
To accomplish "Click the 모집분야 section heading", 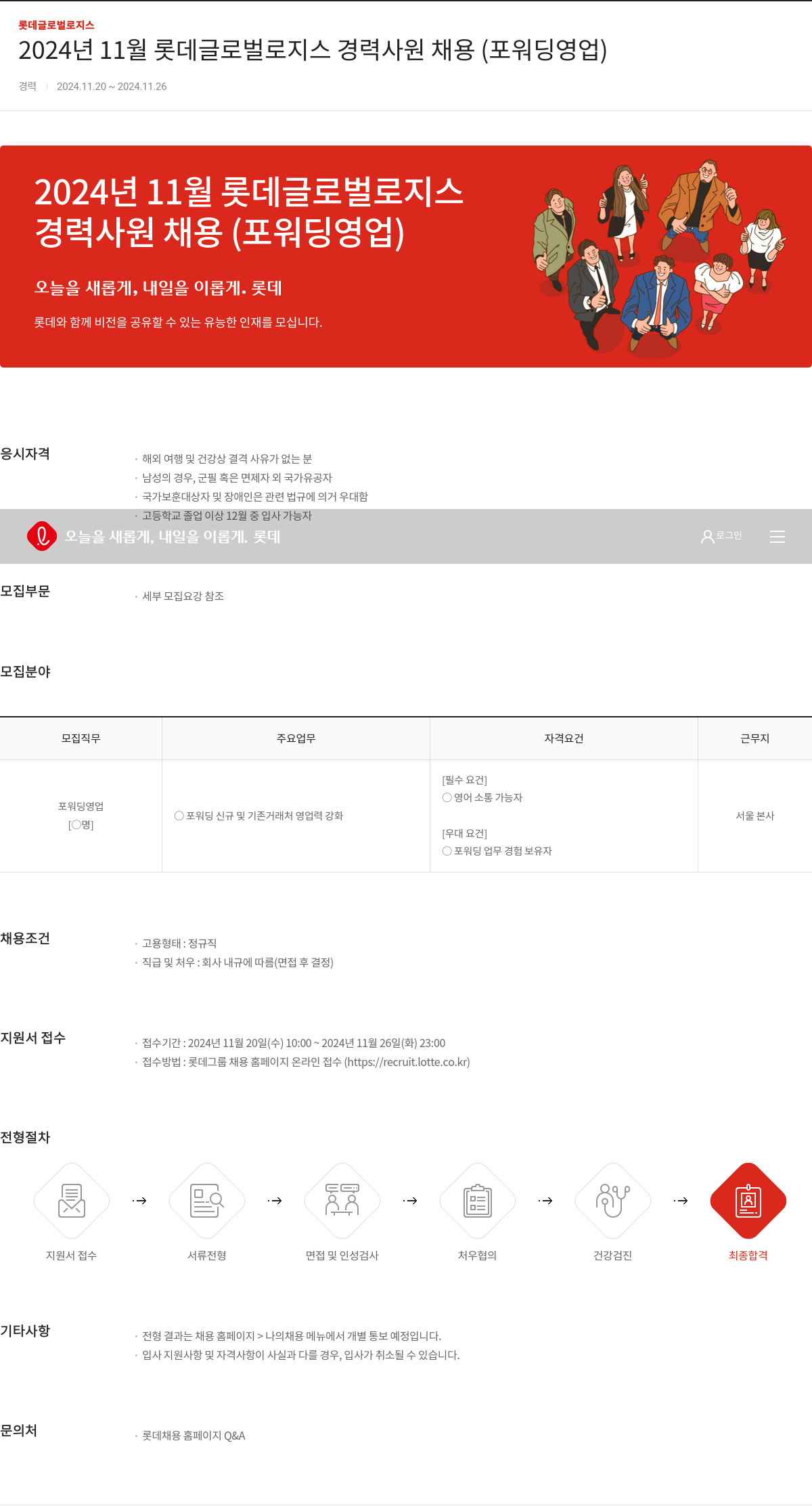I will click(25, 671).
